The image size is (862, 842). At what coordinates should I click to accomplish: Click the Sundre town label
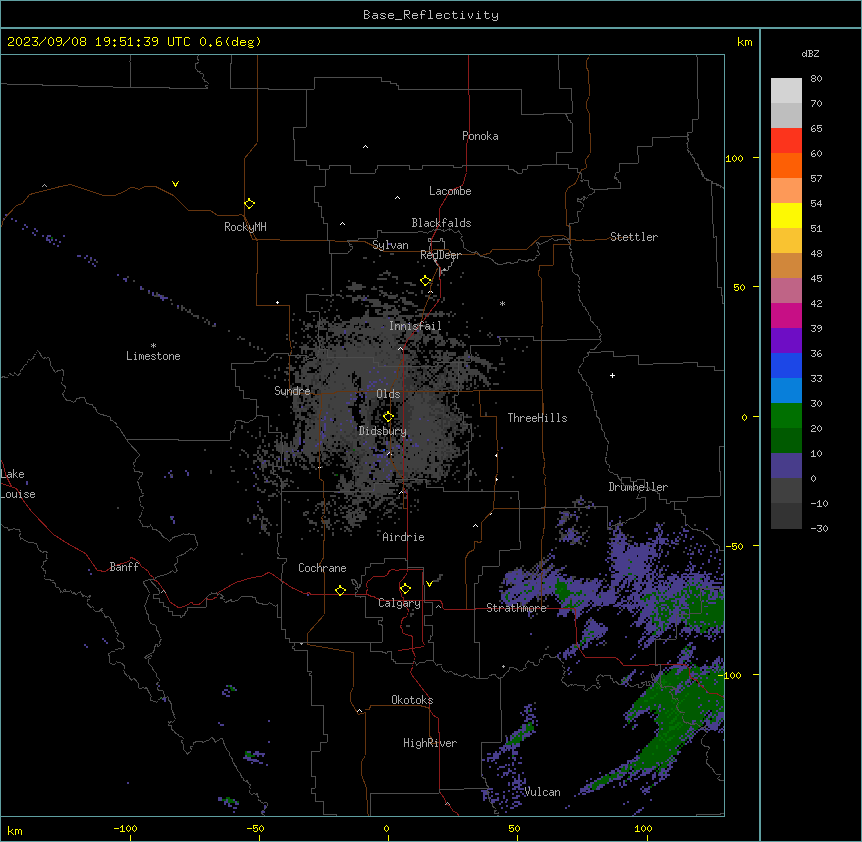coord(292,391)
